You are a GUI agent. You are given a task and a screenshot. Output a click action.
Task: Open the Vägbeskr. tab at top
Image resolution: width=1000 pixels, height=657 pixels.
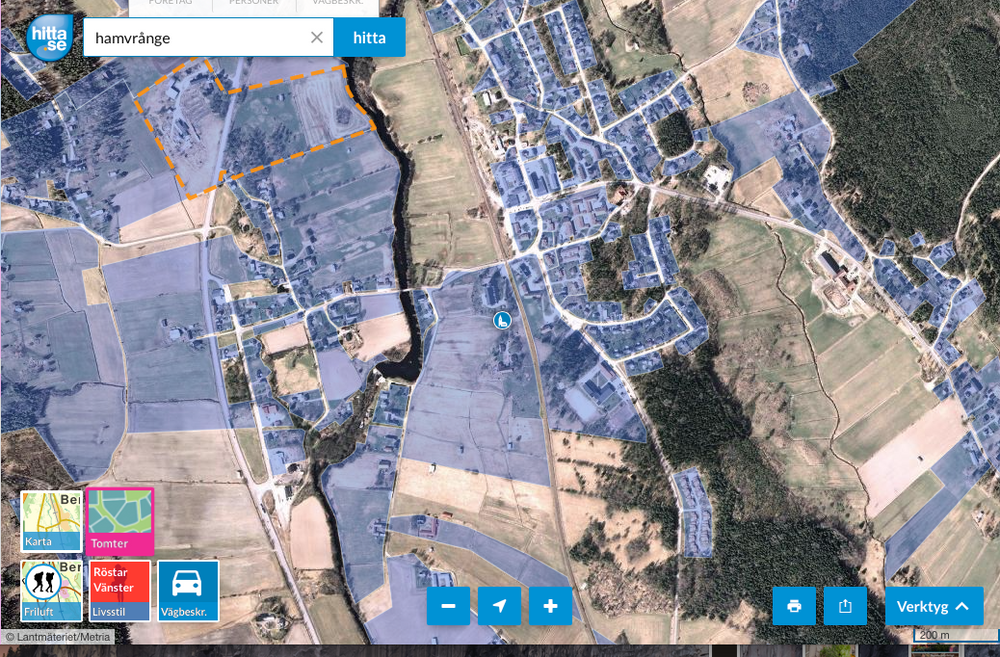337,6
